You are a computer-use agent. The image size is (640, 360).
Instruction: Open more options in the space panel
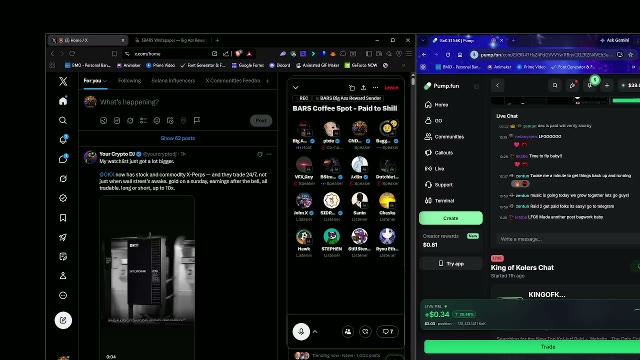click(x=376, y=87)
